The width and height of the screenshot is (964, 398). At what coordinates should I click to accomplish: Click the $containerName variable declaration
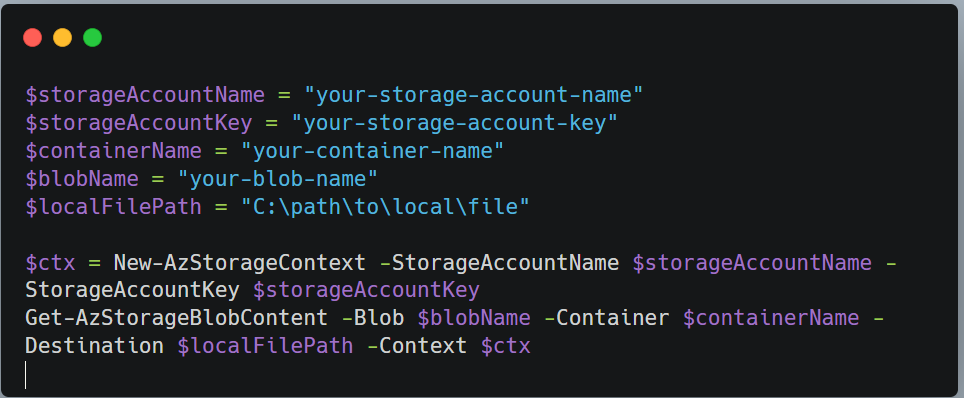[114, 151]
